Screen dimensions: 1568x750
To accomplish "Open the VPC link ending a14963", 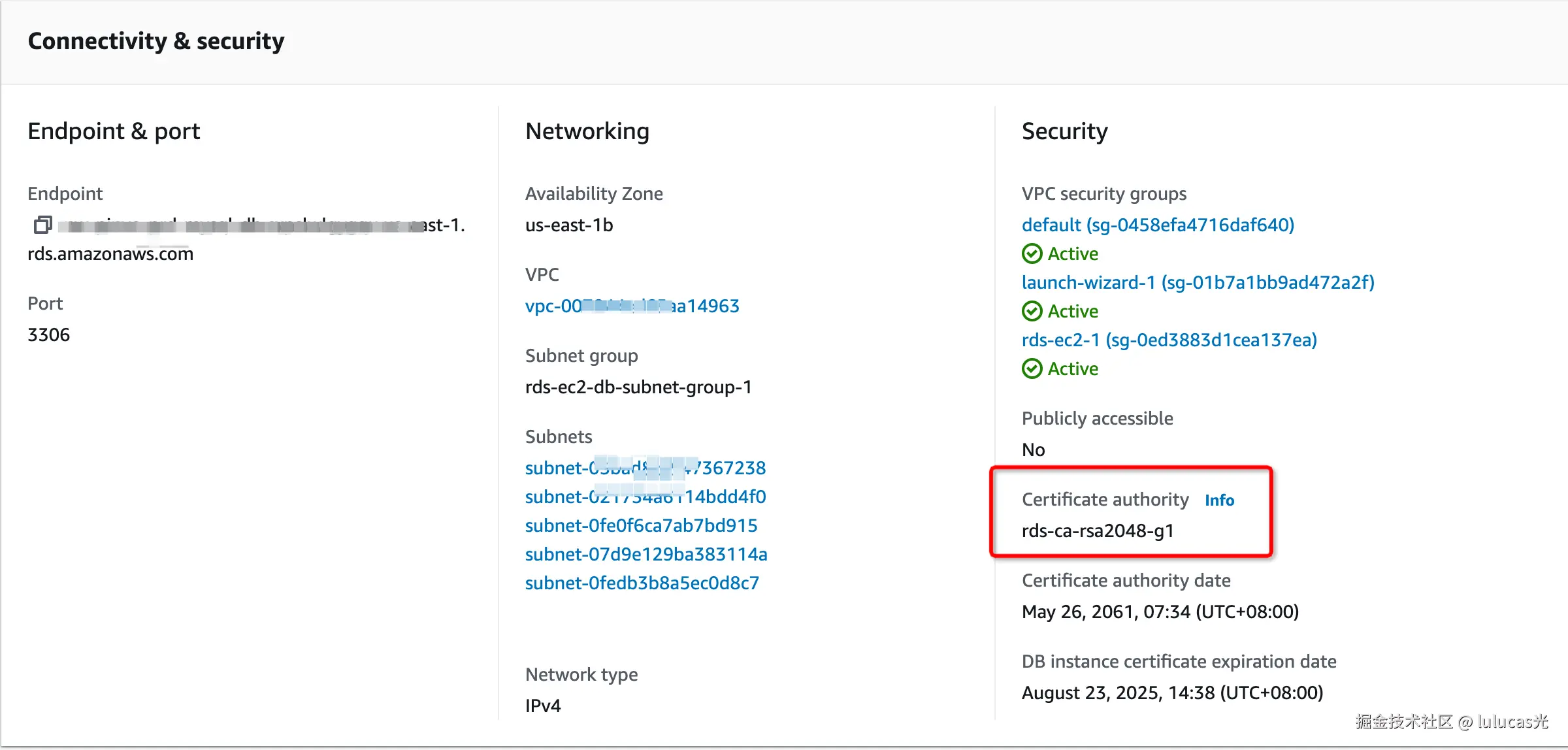I will 632,306.
